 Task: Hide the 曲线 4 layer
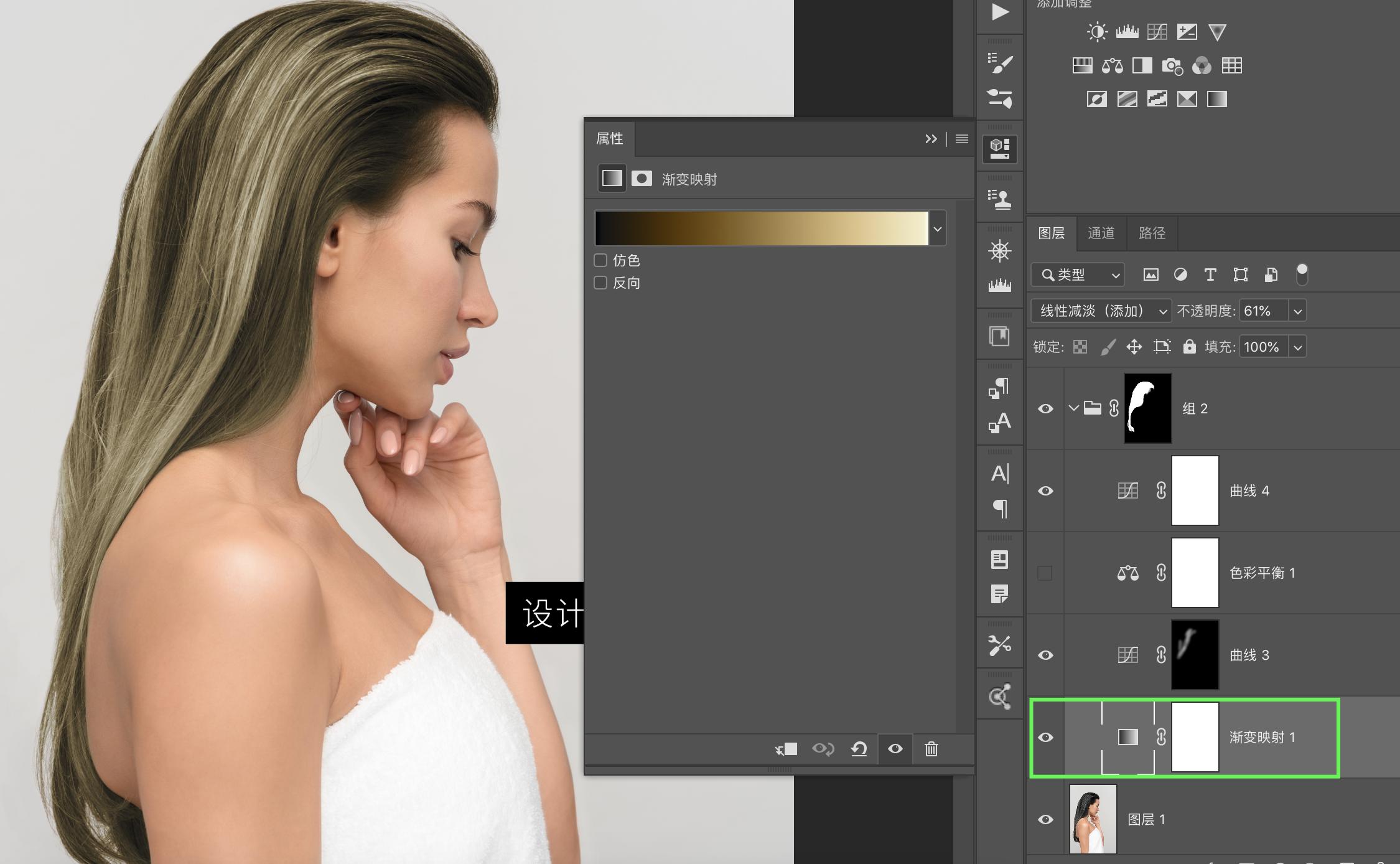pyautogui.click(x=1045, y=491)
